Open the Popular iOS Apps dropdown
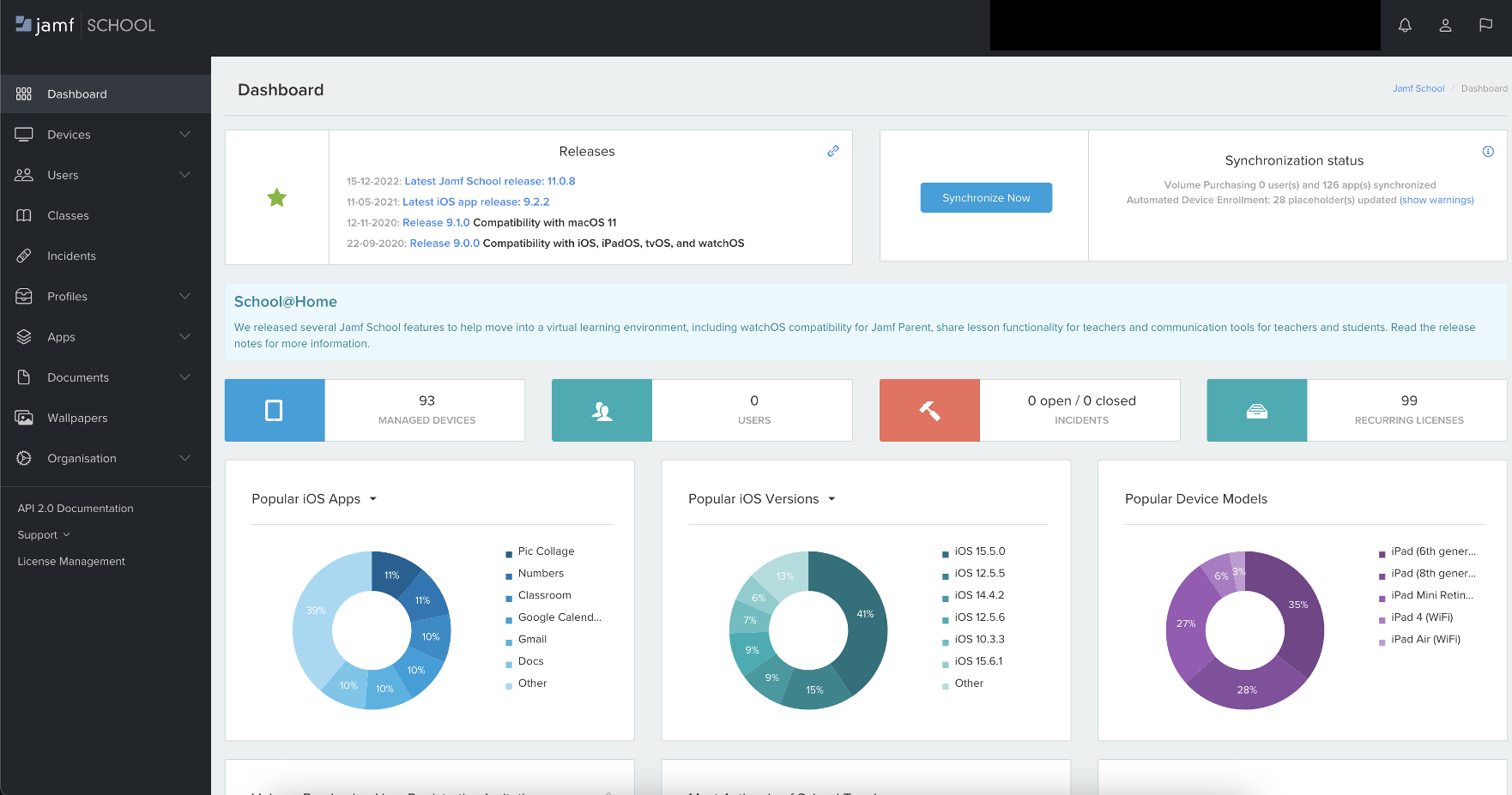 point(373,499)
